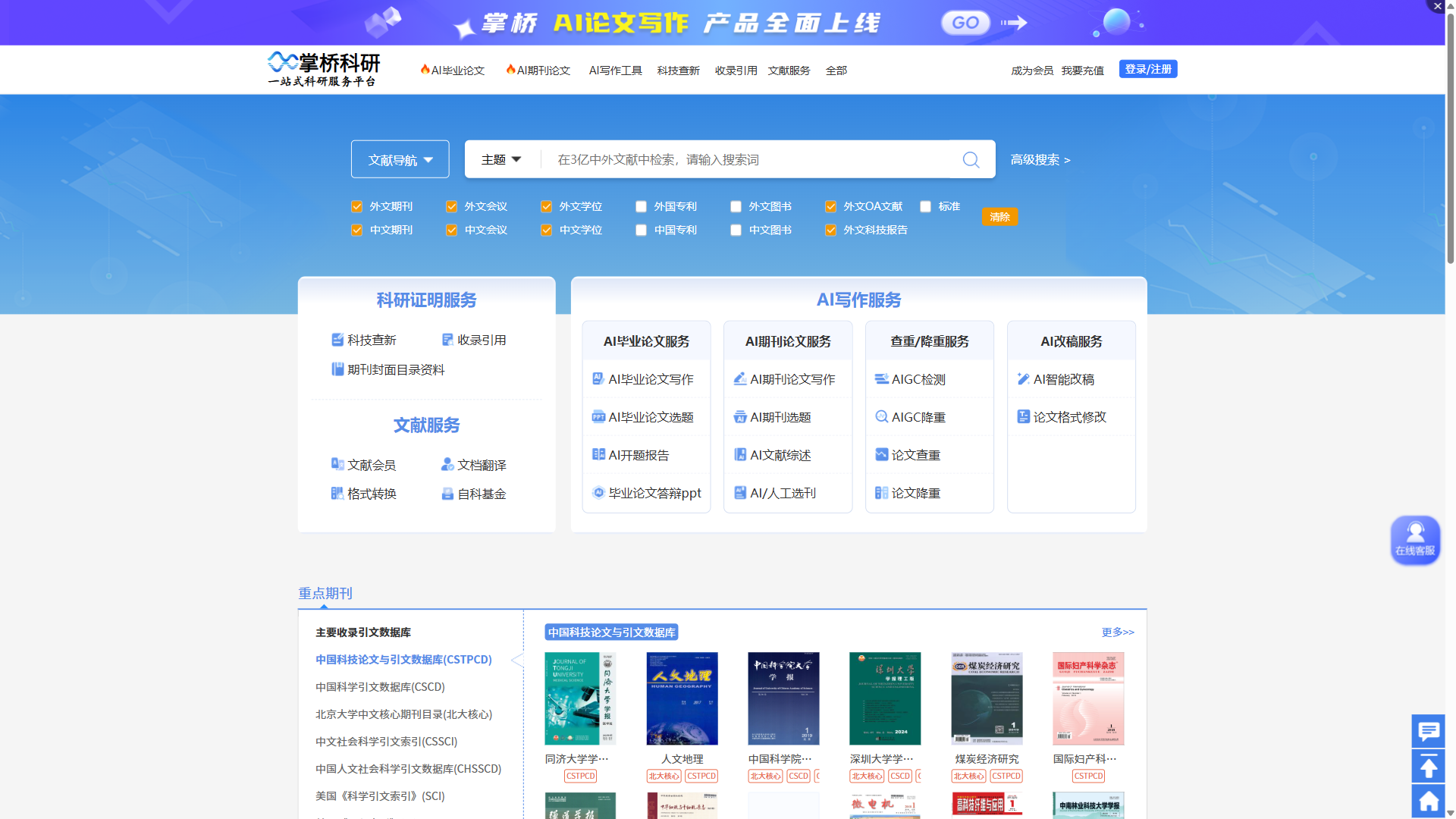The width and height of the screenshot is (1456, 819).
Task: Click the 登录/注册 button
Action: [x=1147, y=69]
